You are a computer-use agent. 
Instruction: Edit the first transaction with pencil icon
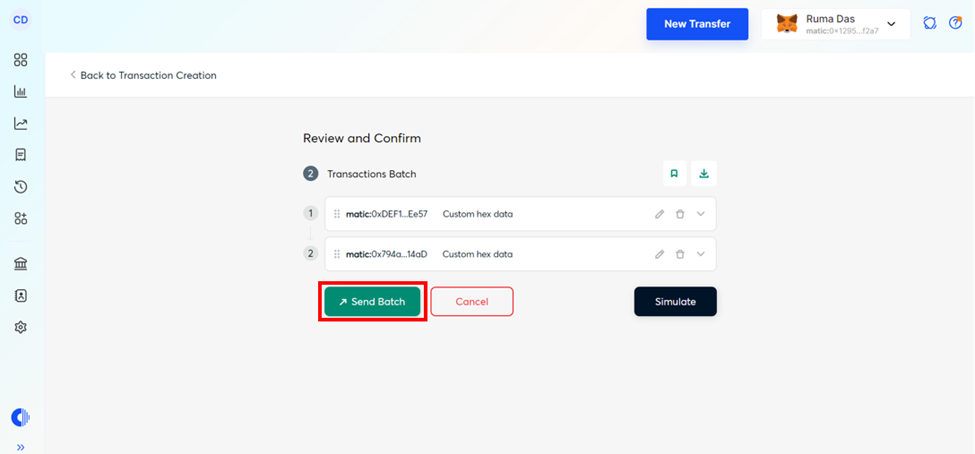[x=660, y=214]
